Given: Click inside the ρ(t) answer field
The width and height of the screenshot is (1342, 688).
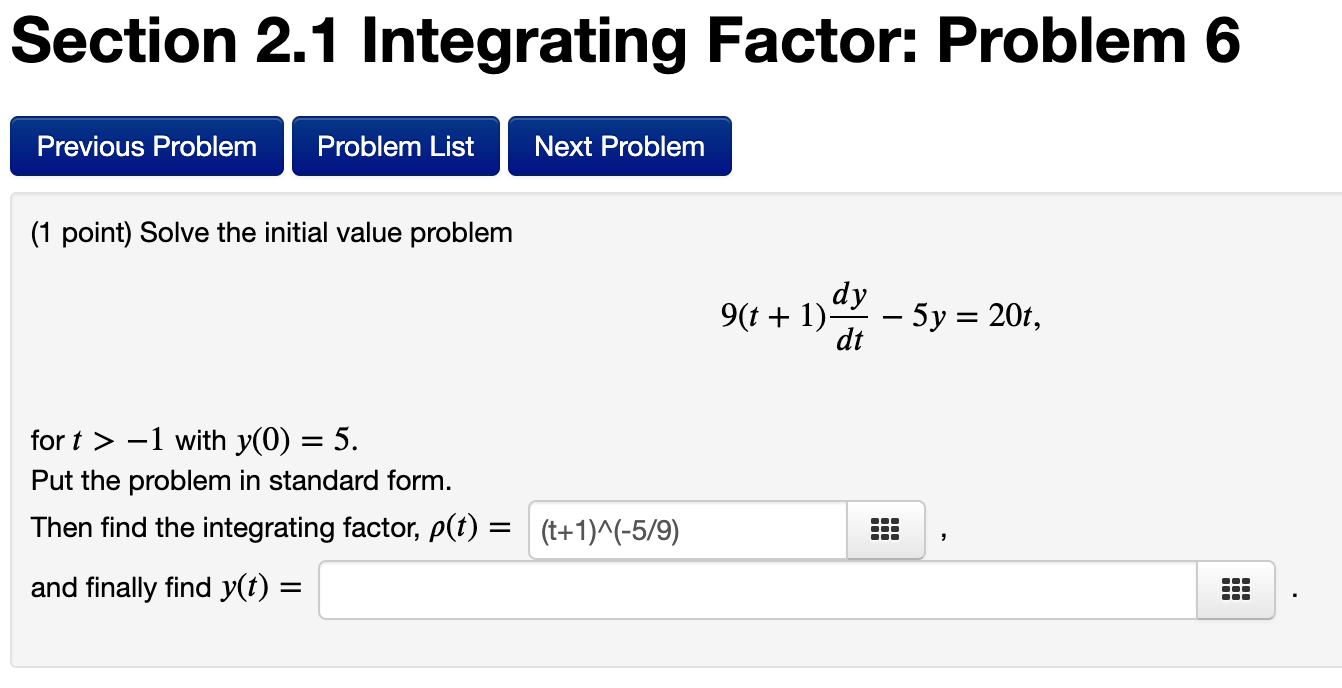Looking at the screenshot, I should (x=686, y=531).
